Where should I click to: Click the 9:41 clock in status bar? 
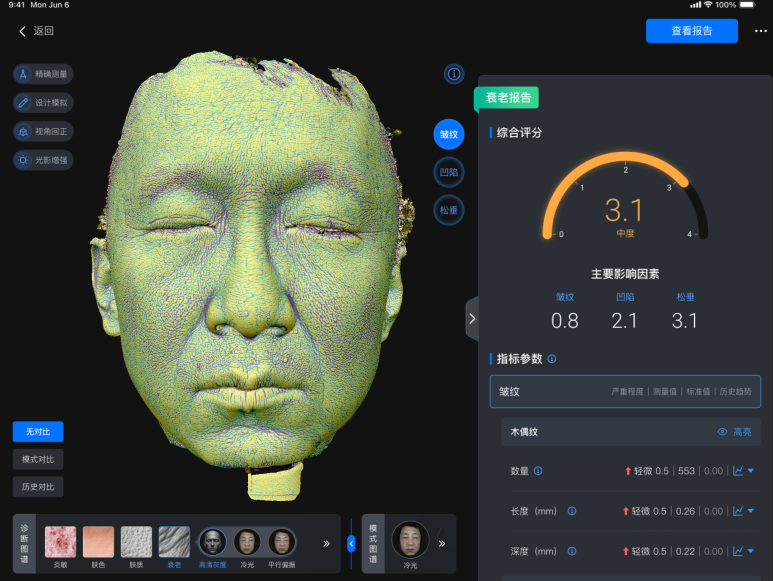tap(17, 4)
